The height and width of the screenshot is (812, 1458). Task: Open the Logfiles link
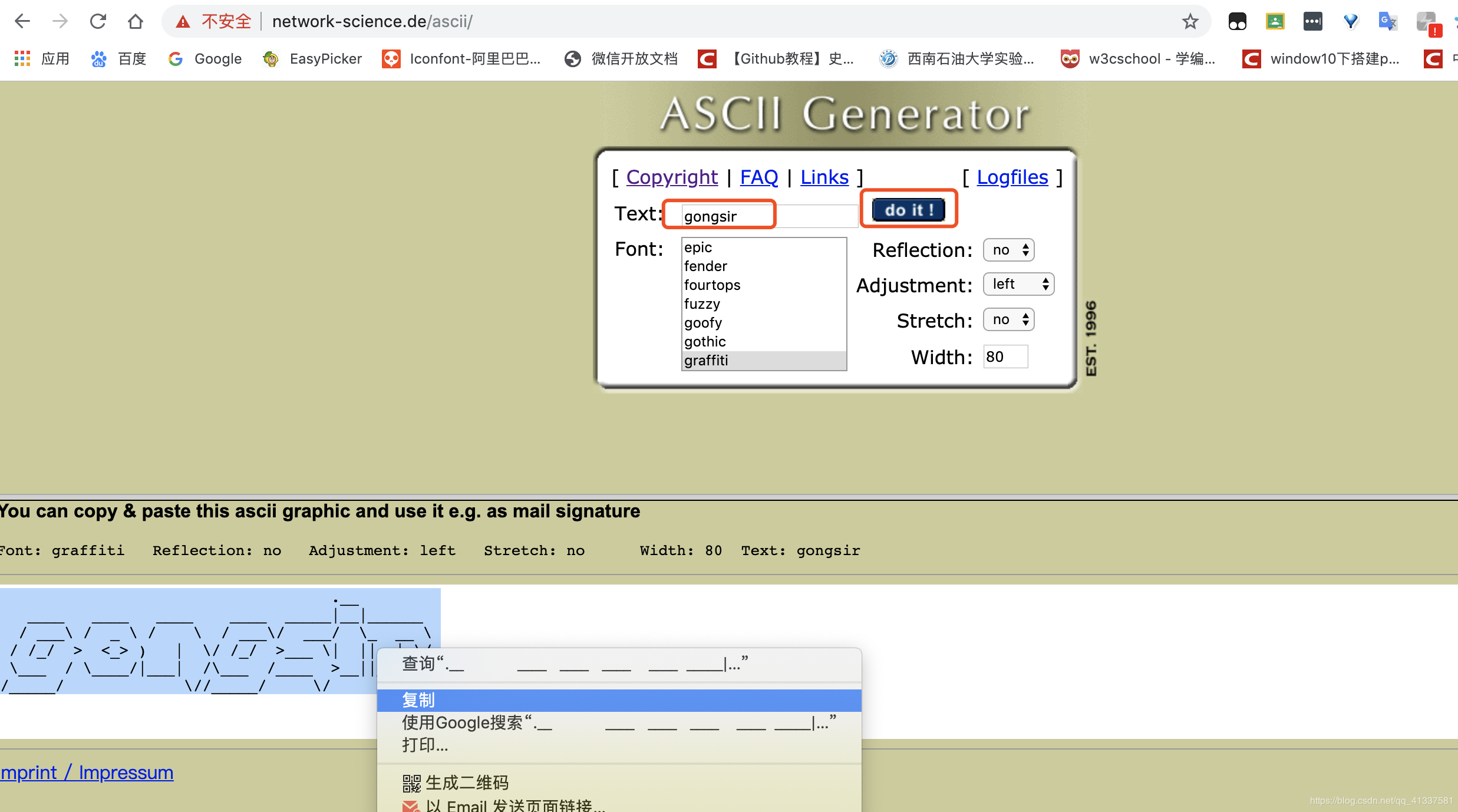[x=1012, y=177]
